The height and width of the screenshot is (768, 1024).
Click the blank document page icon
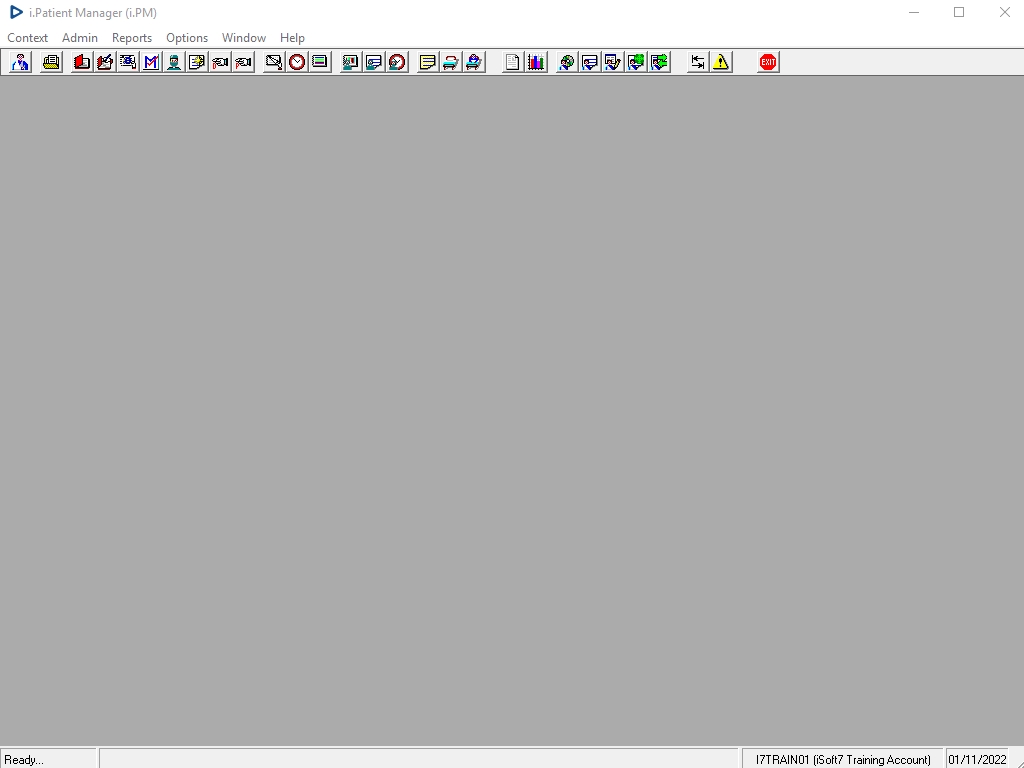[513, 62]
